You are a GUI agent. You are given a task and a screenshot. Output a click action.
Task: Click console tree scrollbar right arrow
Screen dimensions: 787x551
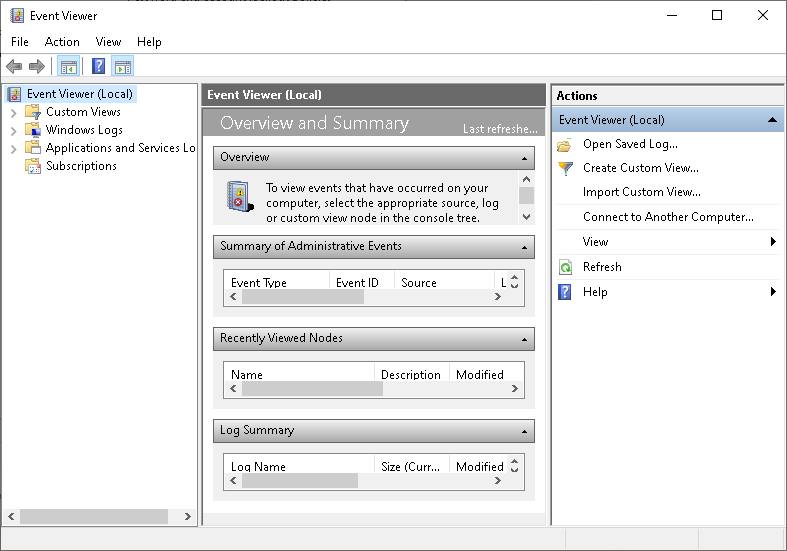point(187,516)
